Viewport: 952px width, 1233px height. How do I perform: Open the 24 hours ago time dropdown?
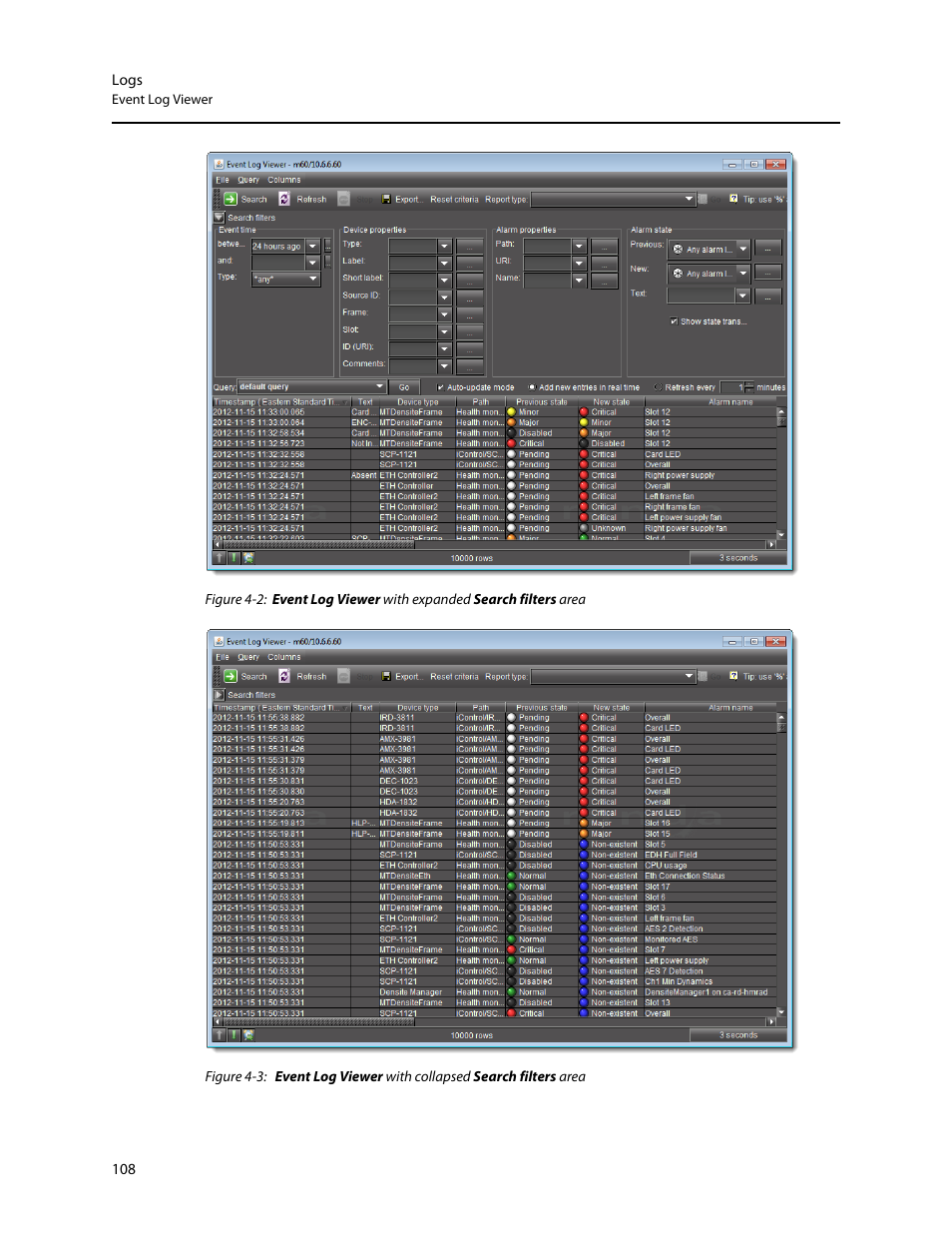pos(312,246)
